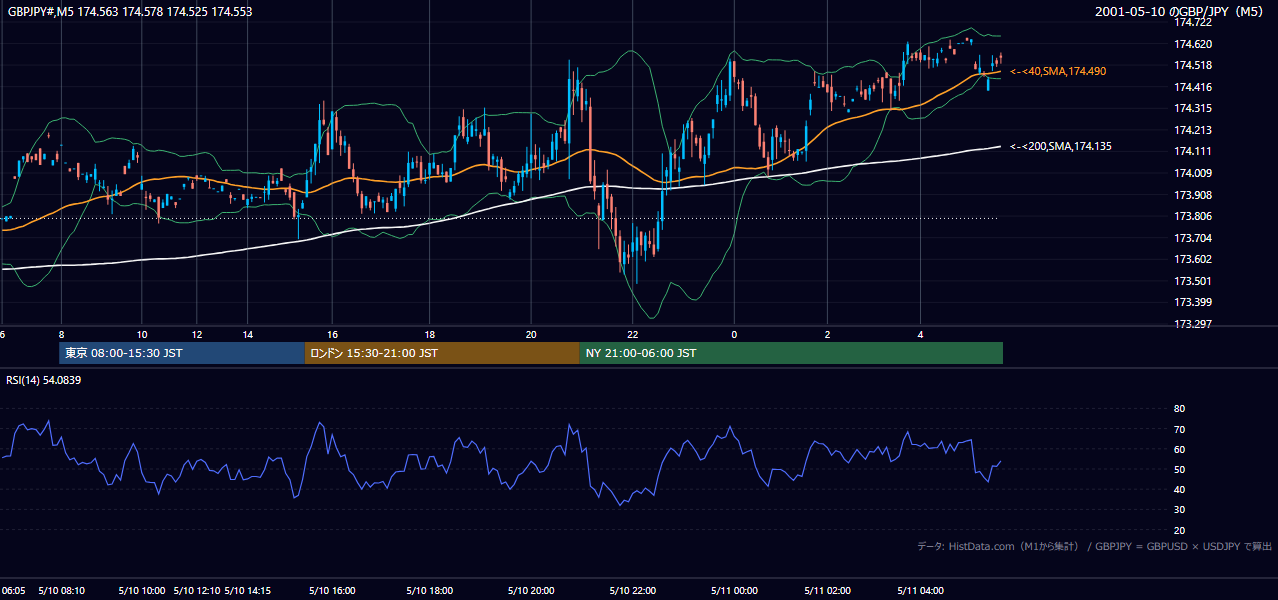Click the NY 21:00-06:00 JST session bar
Screen dimensions: 1278x600
791,353
